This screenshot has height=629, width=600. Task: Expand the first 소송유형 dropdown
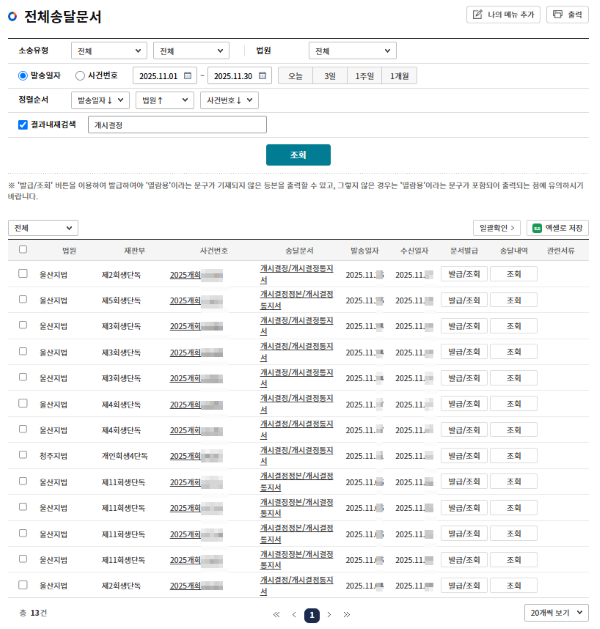point(109,51)
